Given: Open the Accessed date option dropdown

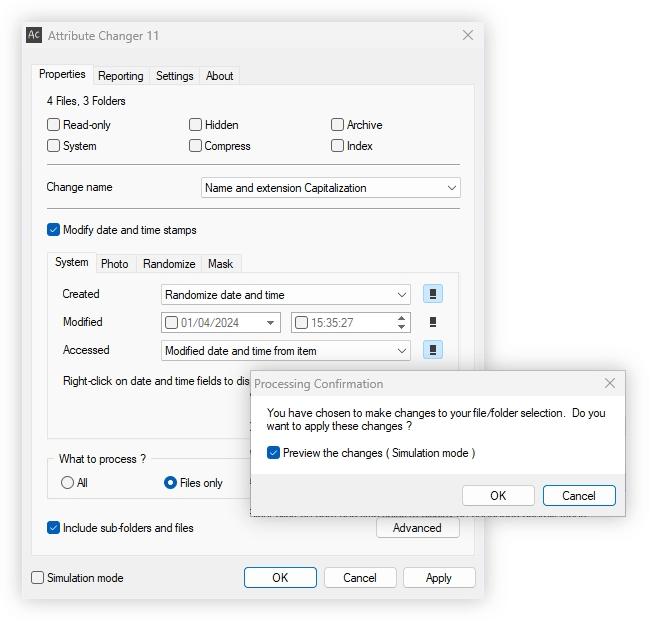Looking at the screenshot, I should [x=402, y=351].
